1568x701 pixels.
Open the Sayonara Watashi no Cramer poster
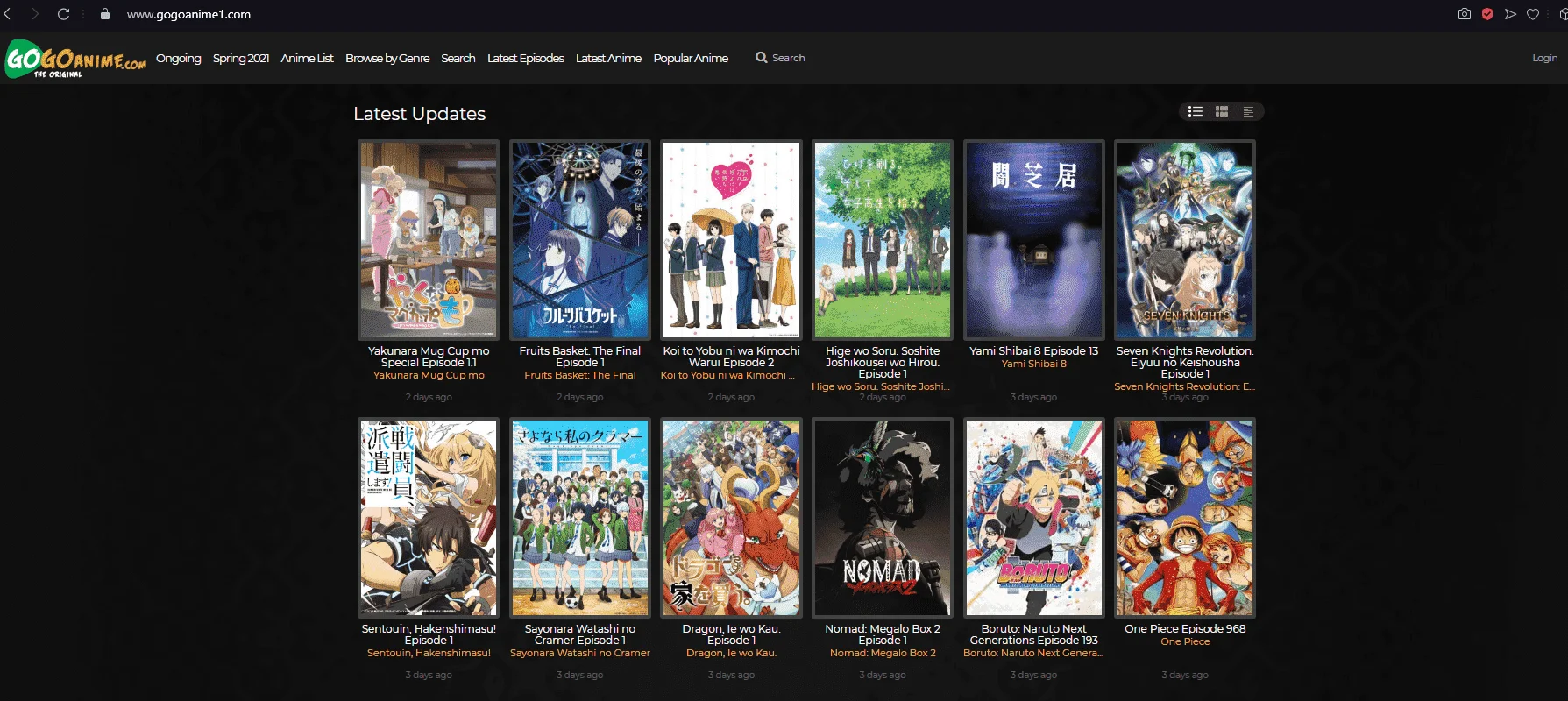pyautogui.click(x=580, y=518)
